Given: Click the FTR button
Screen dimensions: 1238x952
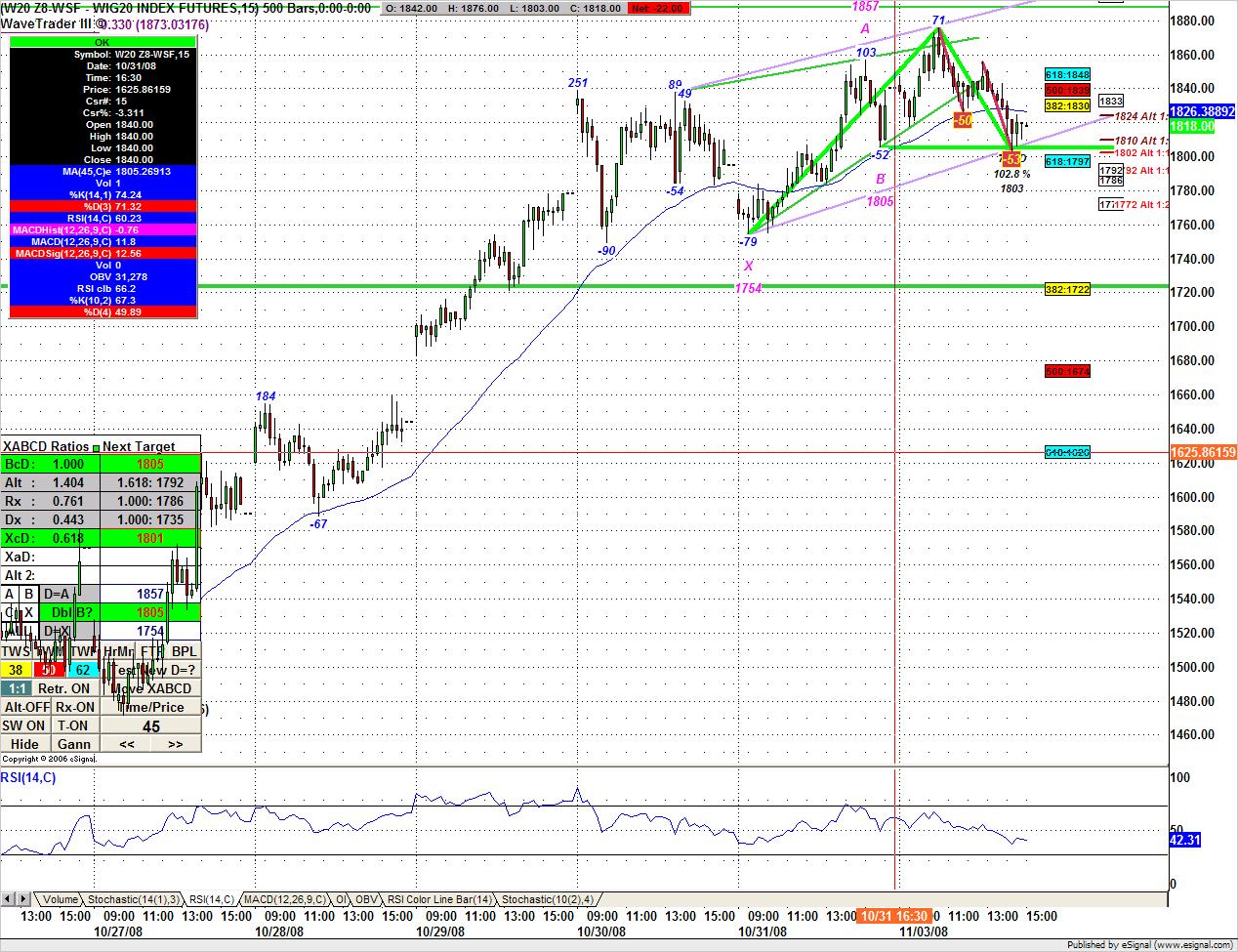Looking at the screenshot, I should [151, 651].
